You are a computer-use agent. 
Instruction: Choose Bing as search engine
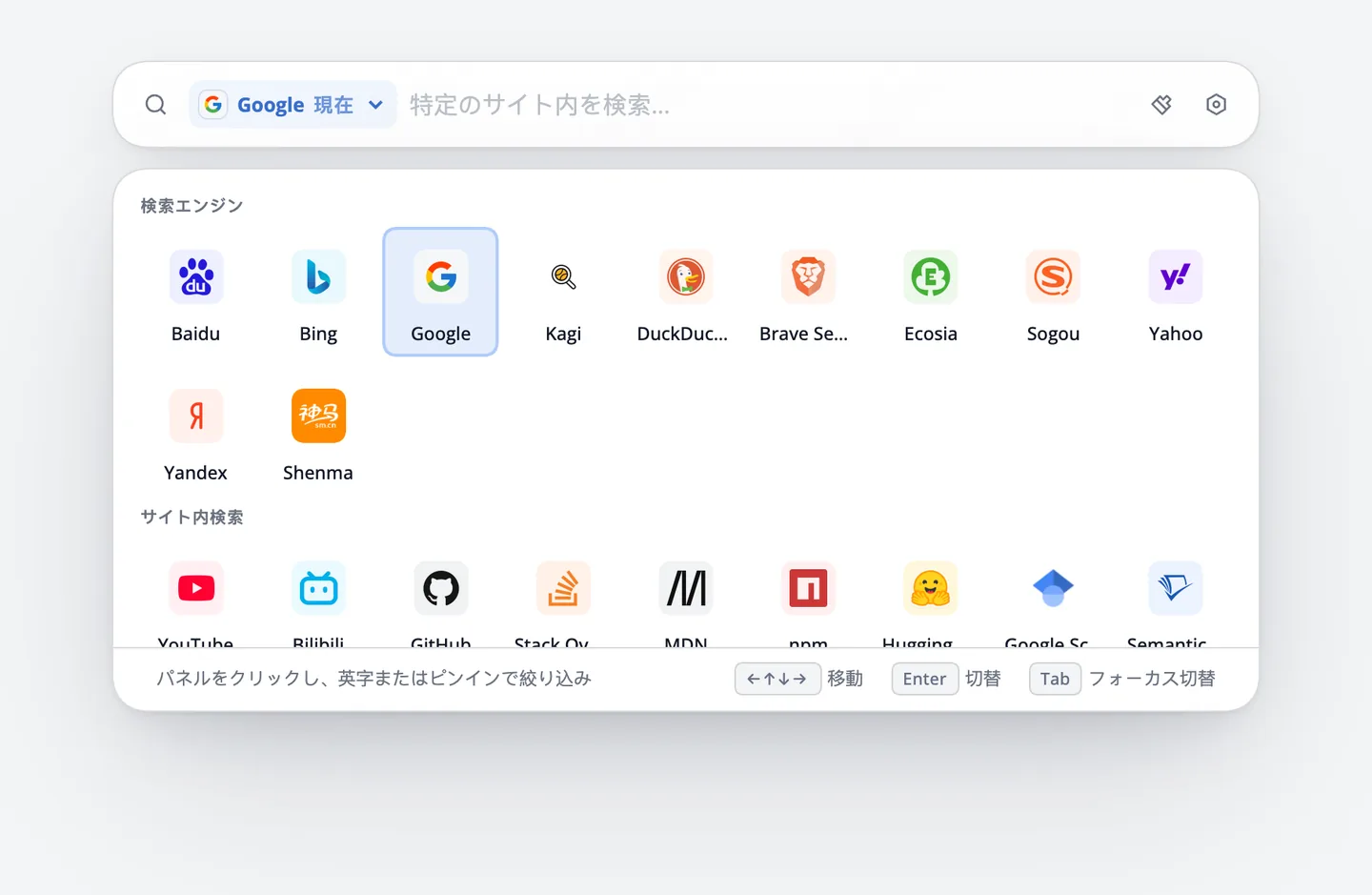(x=318, y=292)
